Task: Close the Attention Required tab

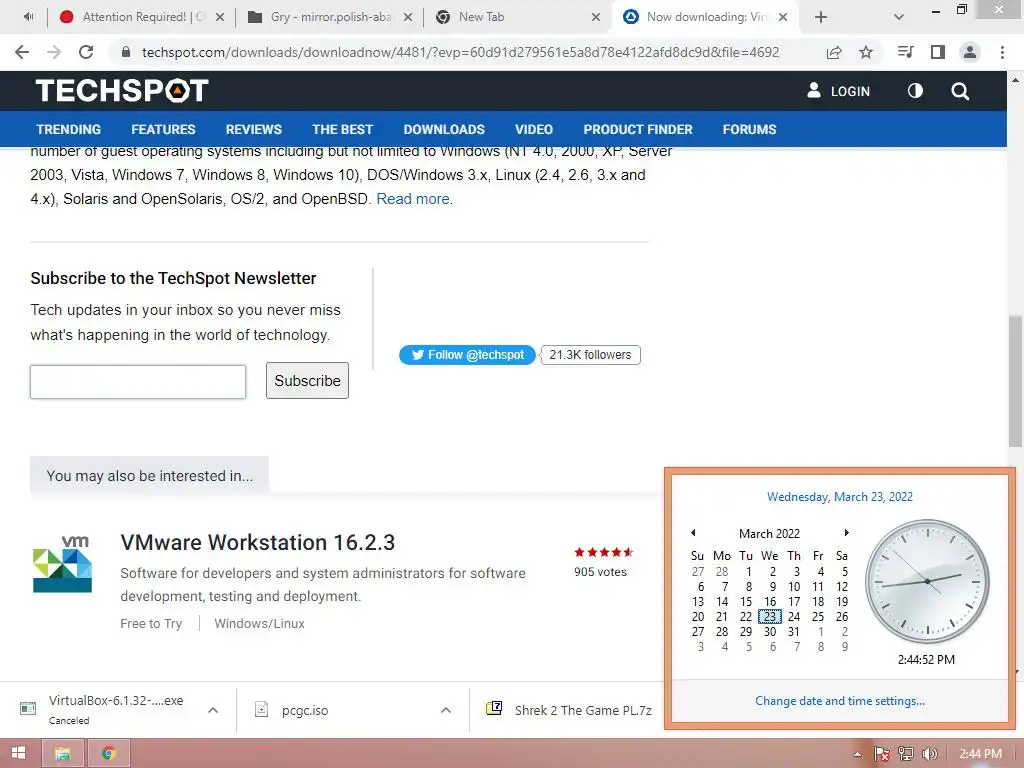Action: 220,17
